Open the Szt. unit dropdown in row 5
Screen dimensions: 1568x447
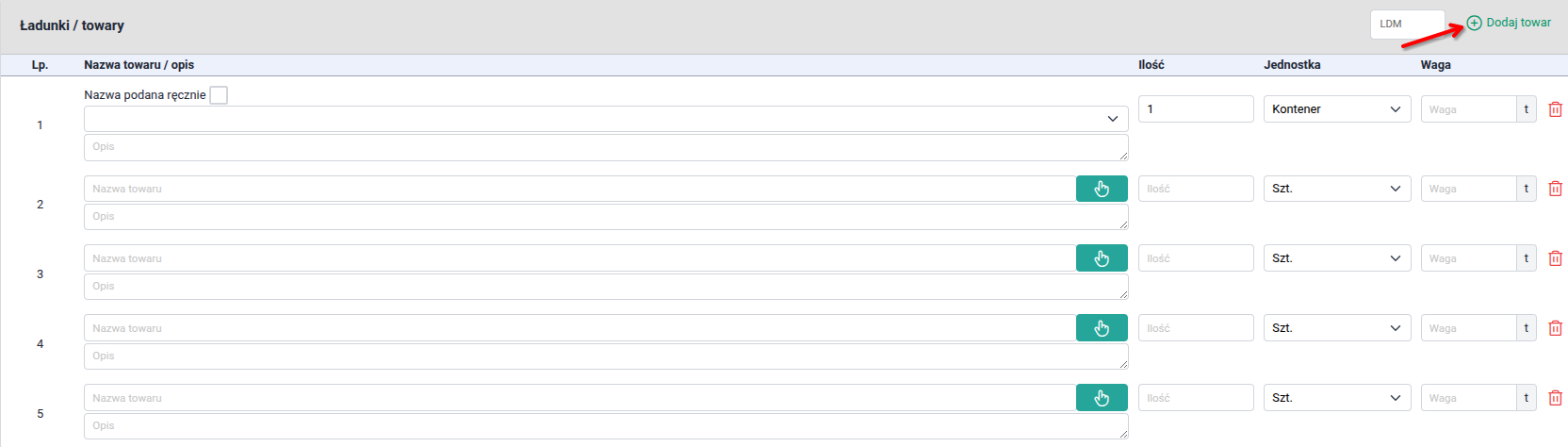click(x=1337, y=398)
